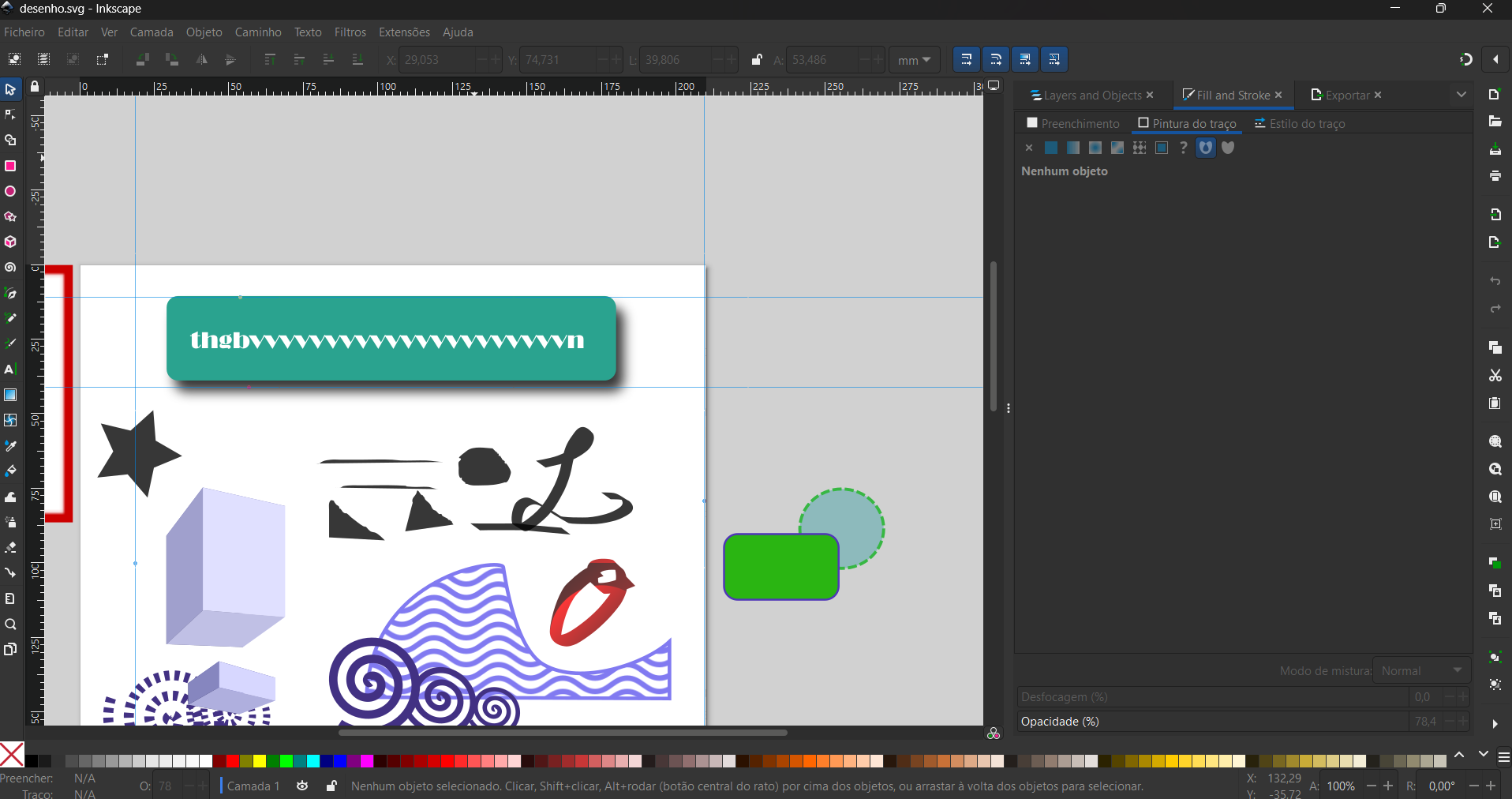Image resolution: width=1512 pixels, height=799 pixels.
Task: Click the Print document icon
Action: pyautogui.click(x=1495, y=176)
